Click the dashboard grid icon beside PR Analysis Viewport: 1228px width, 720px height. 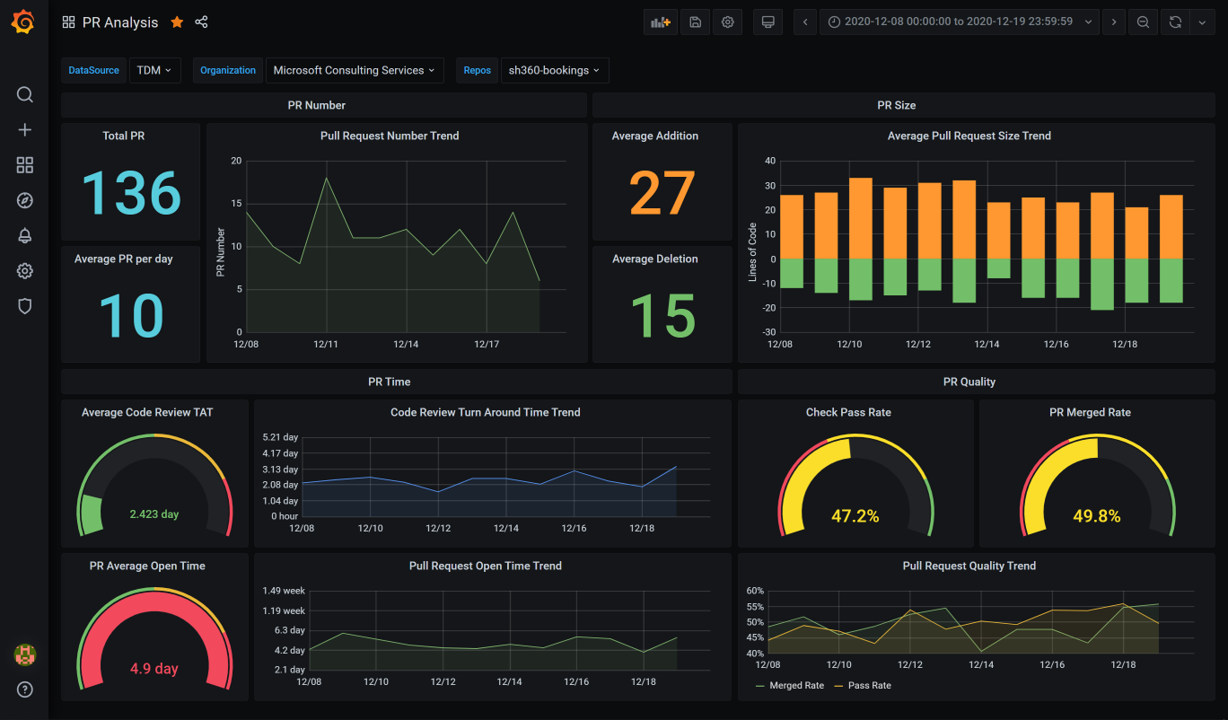(68, 22)
